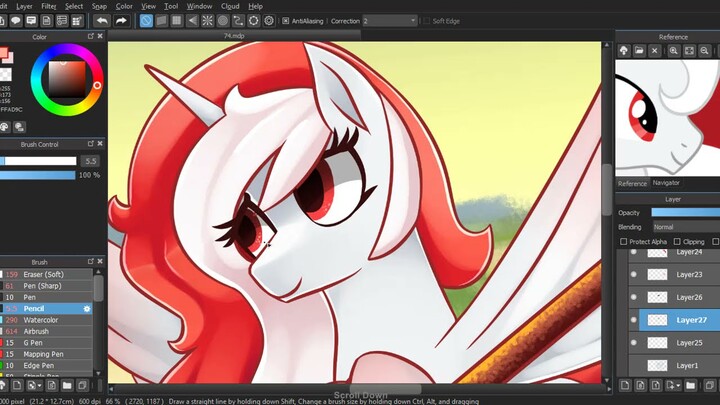Enable the radial snap icon
The width and height of the screenshot is (720, 405).
(208, 21)
